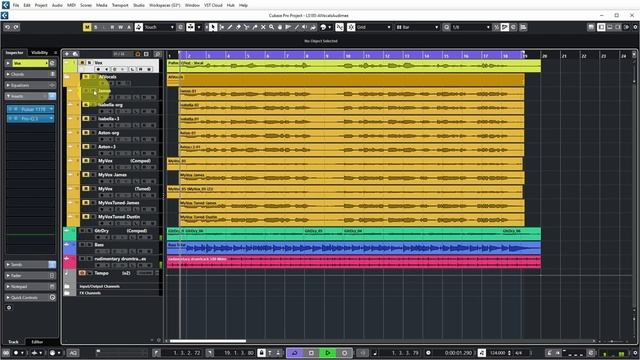Toggle global Read automation R button
The width and height of the screenshot is (640, 360).
[112, 27]
